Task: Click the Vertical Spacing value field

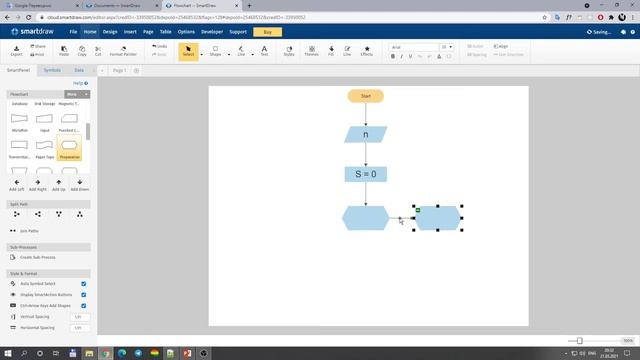Action: 80,317
